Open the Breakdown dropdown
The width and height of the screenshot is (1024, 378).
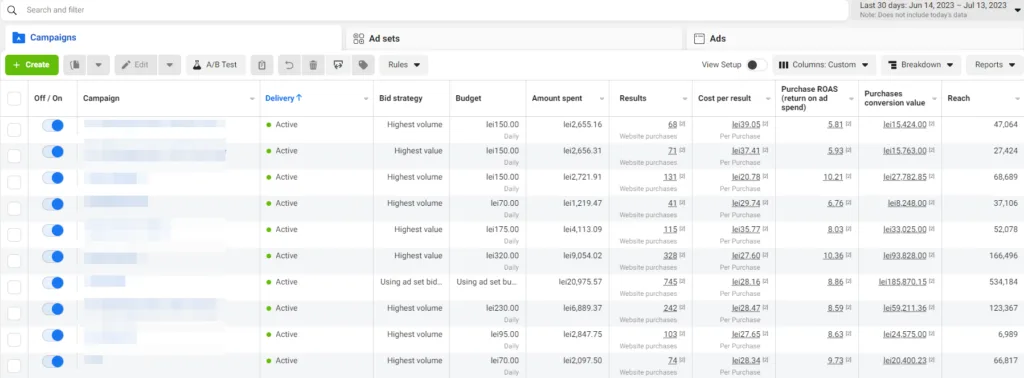921,65
